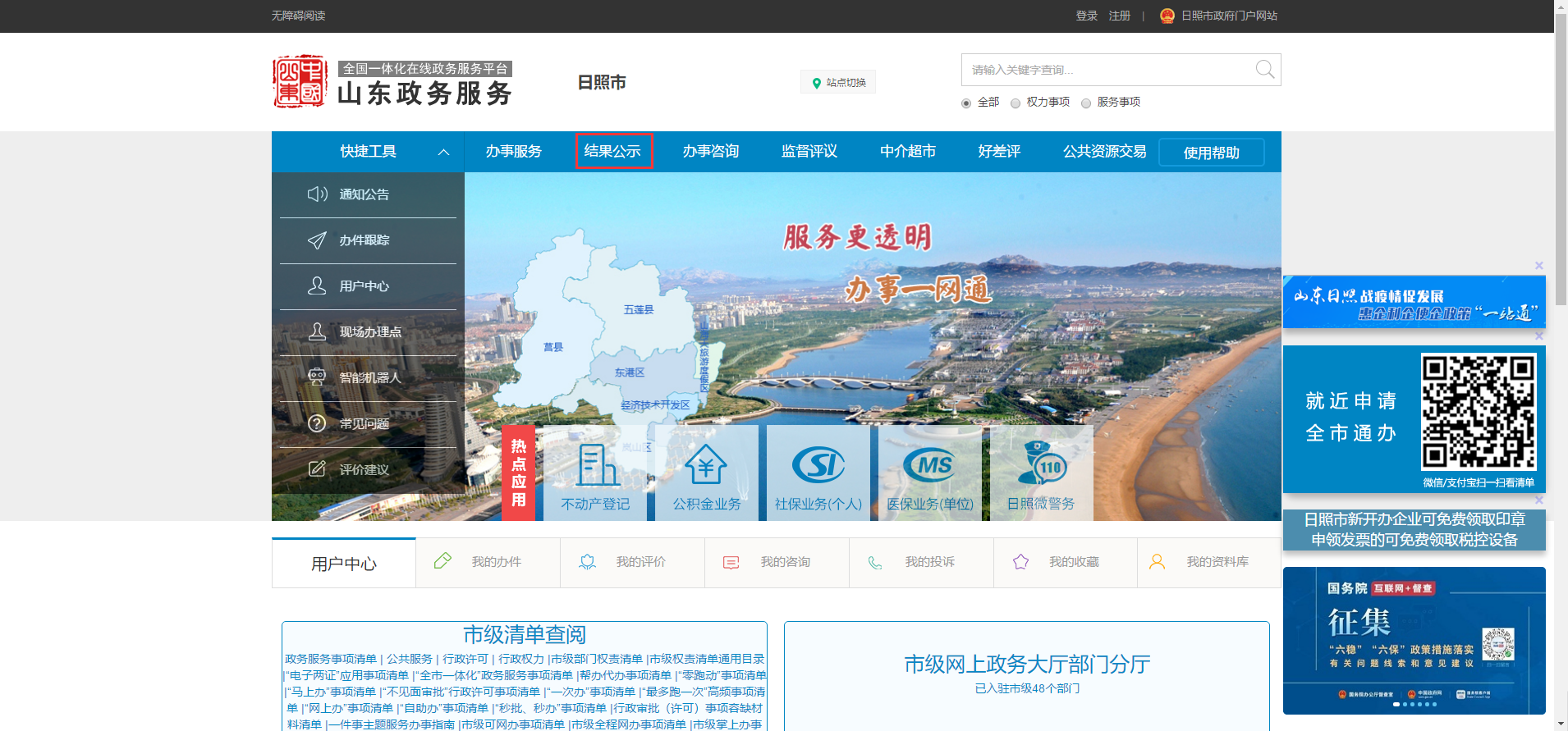
Task: Select the 全部 radio button
Action: [966, 103]
